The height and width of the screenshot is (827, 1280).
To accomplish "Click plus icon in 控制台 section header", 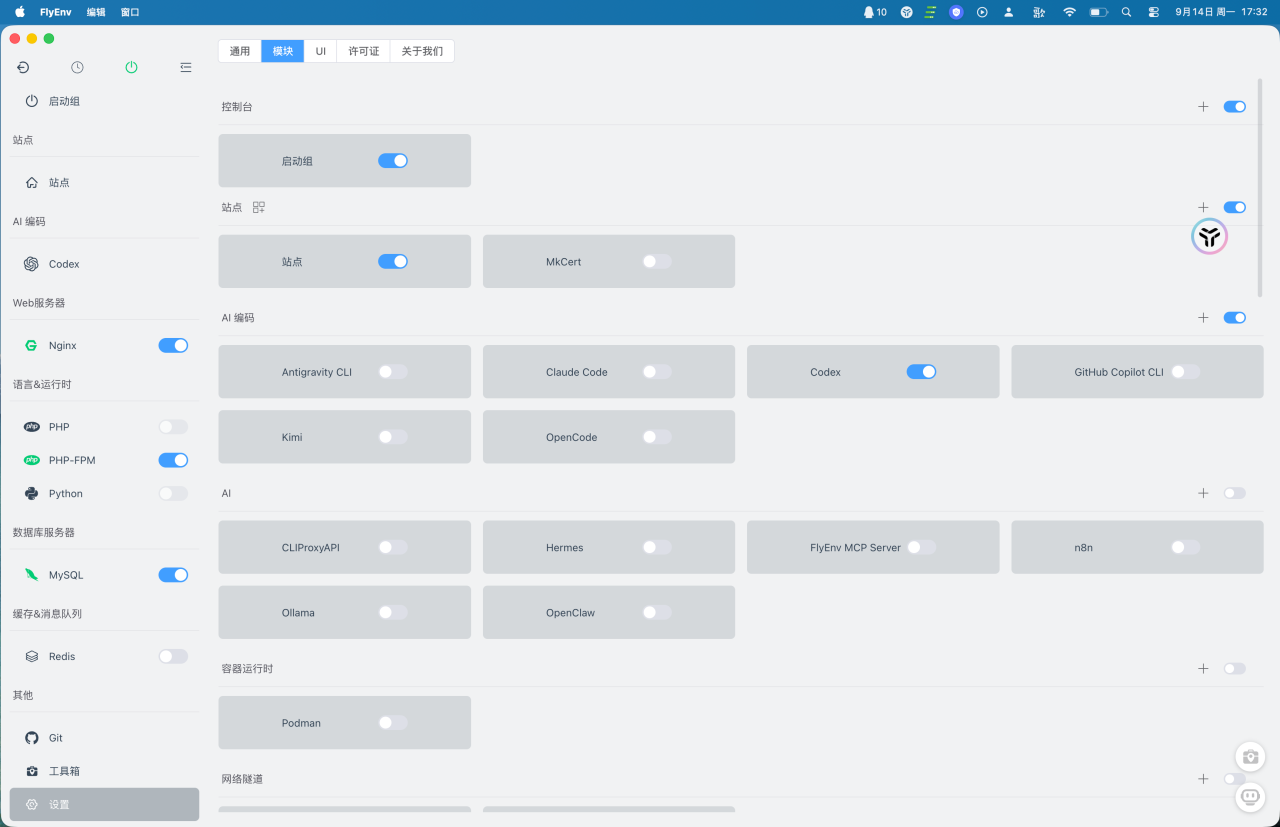I will tap(1203, 106).
